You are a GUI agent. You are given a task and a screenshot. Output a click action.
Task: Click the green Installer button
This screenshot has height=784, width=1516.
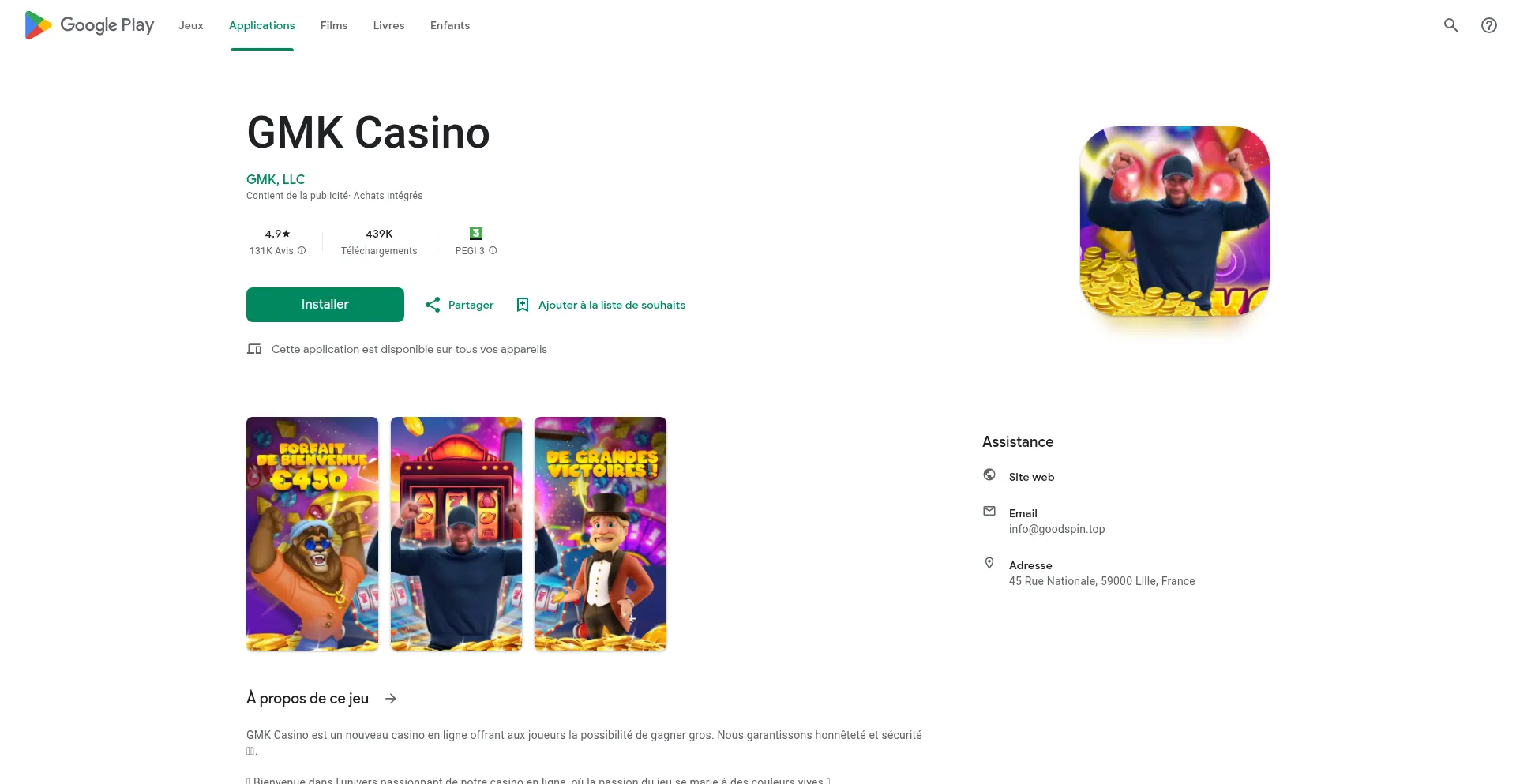[x=325, y=305]
